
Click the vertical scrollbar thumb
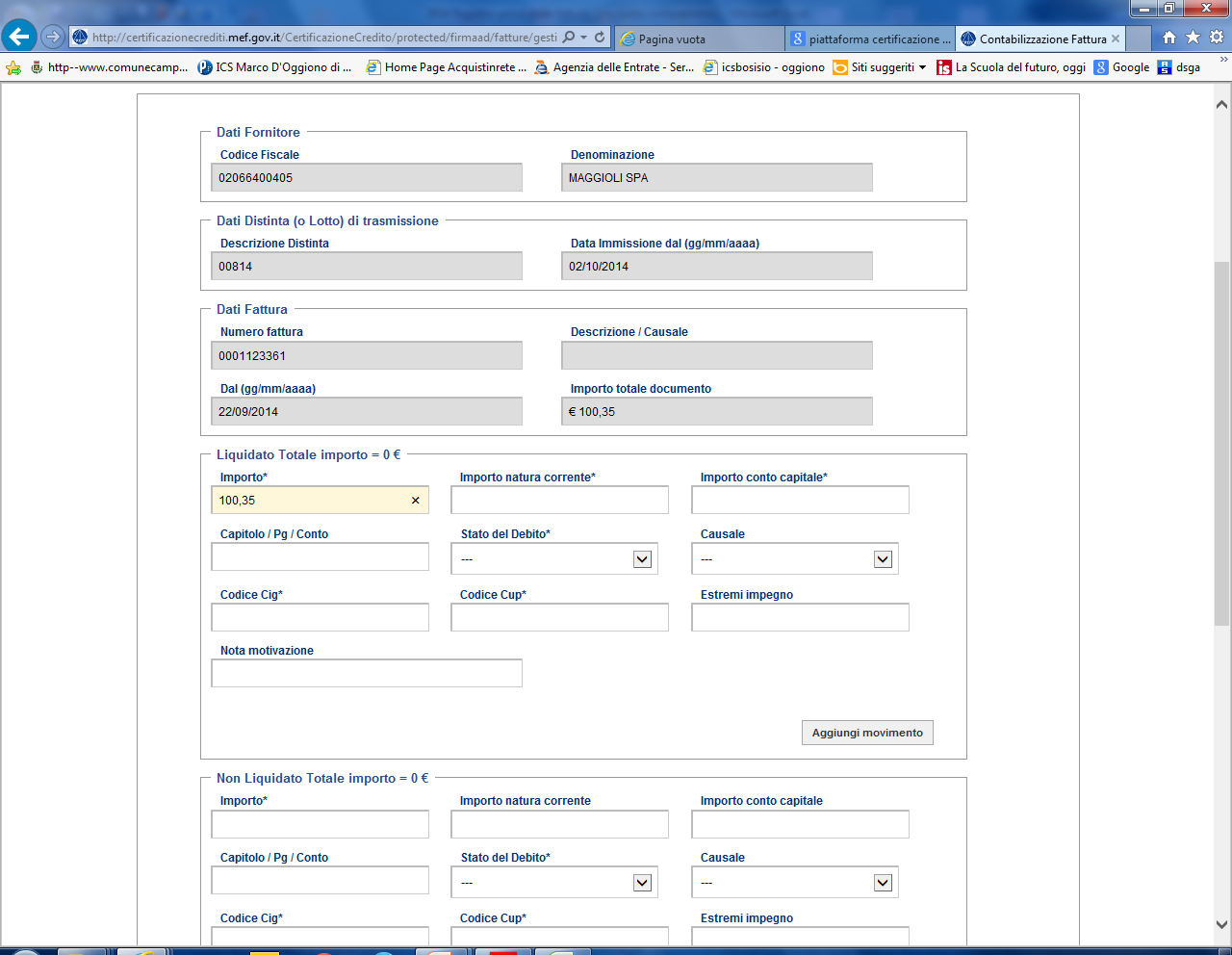click(x=1221, y=444)
